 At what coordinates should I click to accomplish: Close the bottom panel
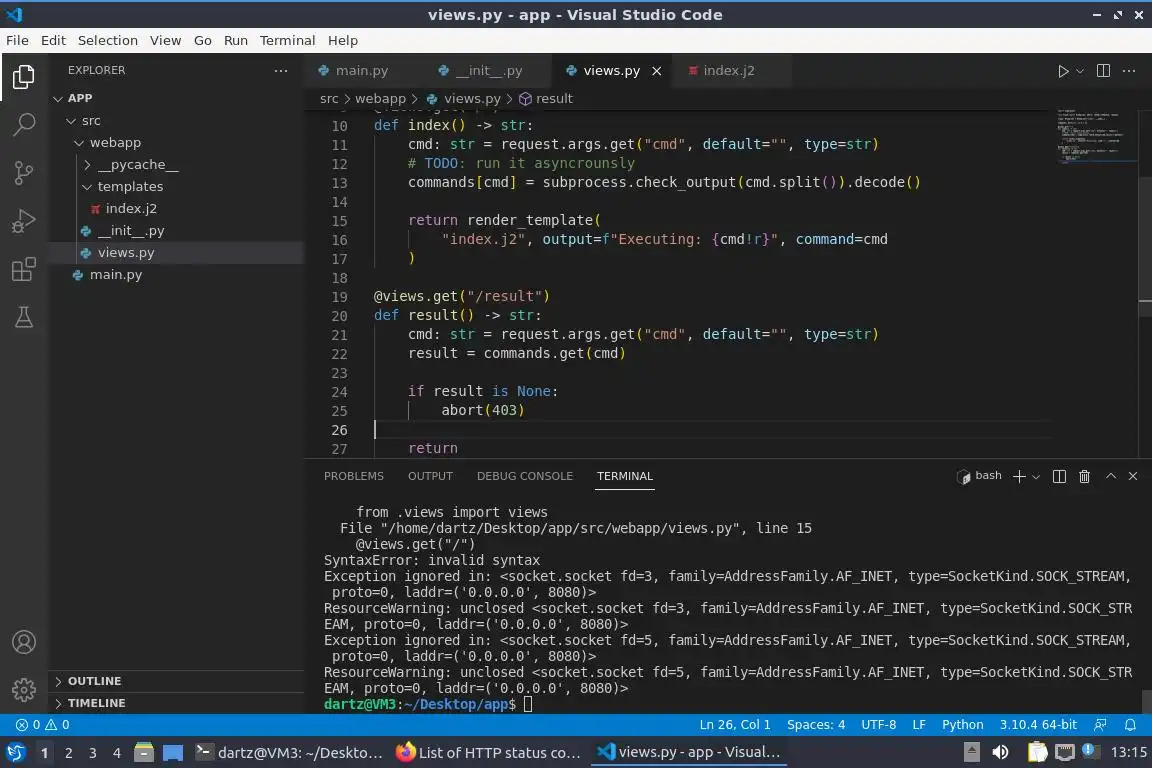click(x=1133, y=476)
